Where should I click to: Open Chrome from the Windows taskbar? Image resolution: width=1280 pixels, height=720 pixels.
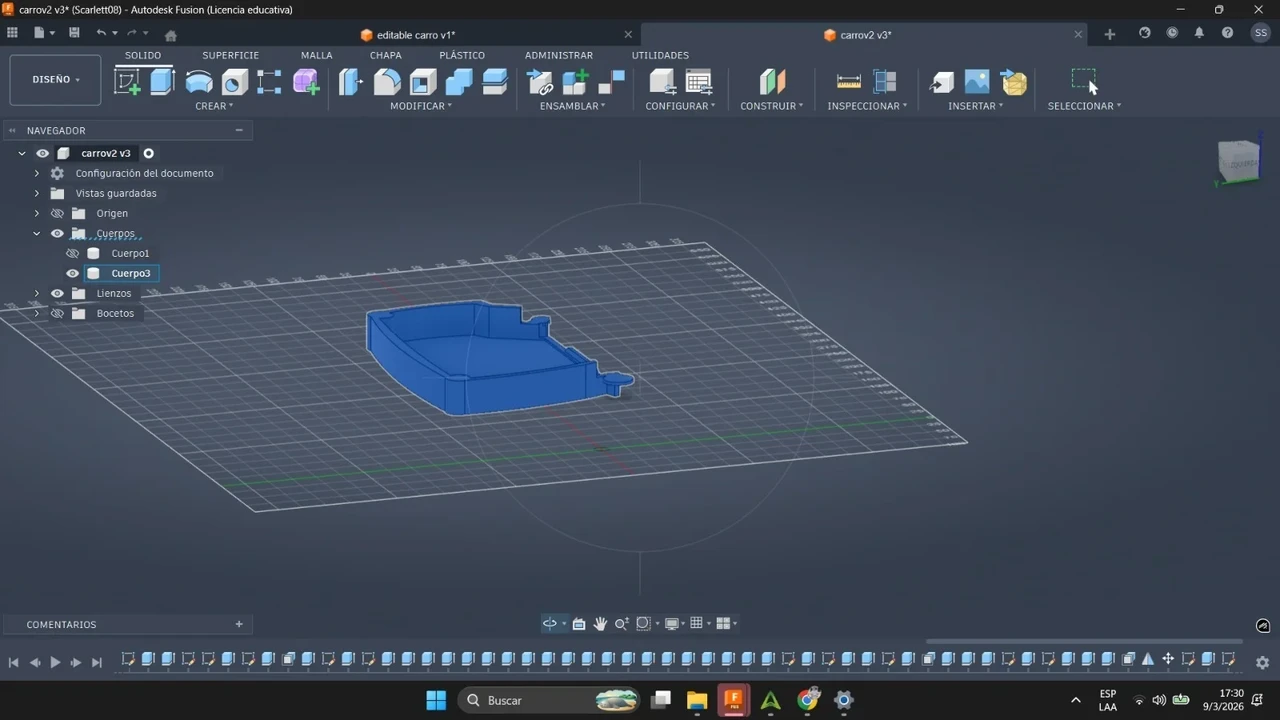coord(808,699)
